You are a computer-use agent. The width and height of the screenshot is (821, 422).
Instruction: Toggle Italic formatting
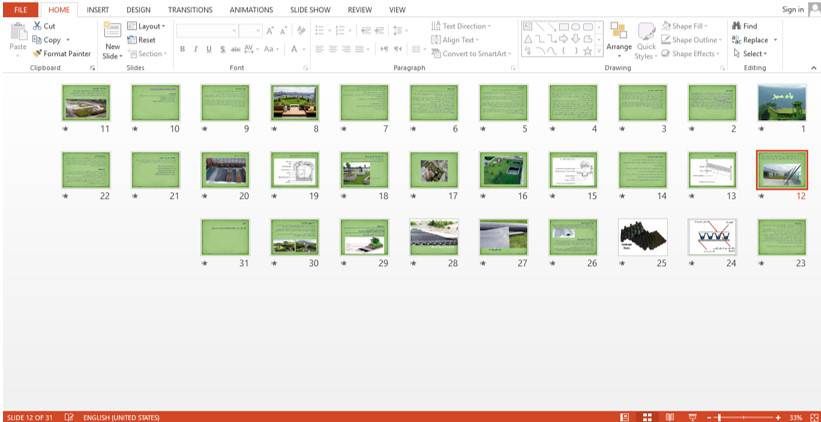pos(195,49)
